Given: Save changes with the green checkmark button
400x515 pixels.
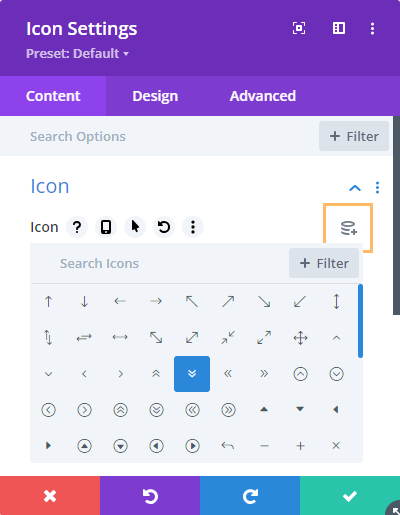Looking at the screenshot, I should point(350,496).
